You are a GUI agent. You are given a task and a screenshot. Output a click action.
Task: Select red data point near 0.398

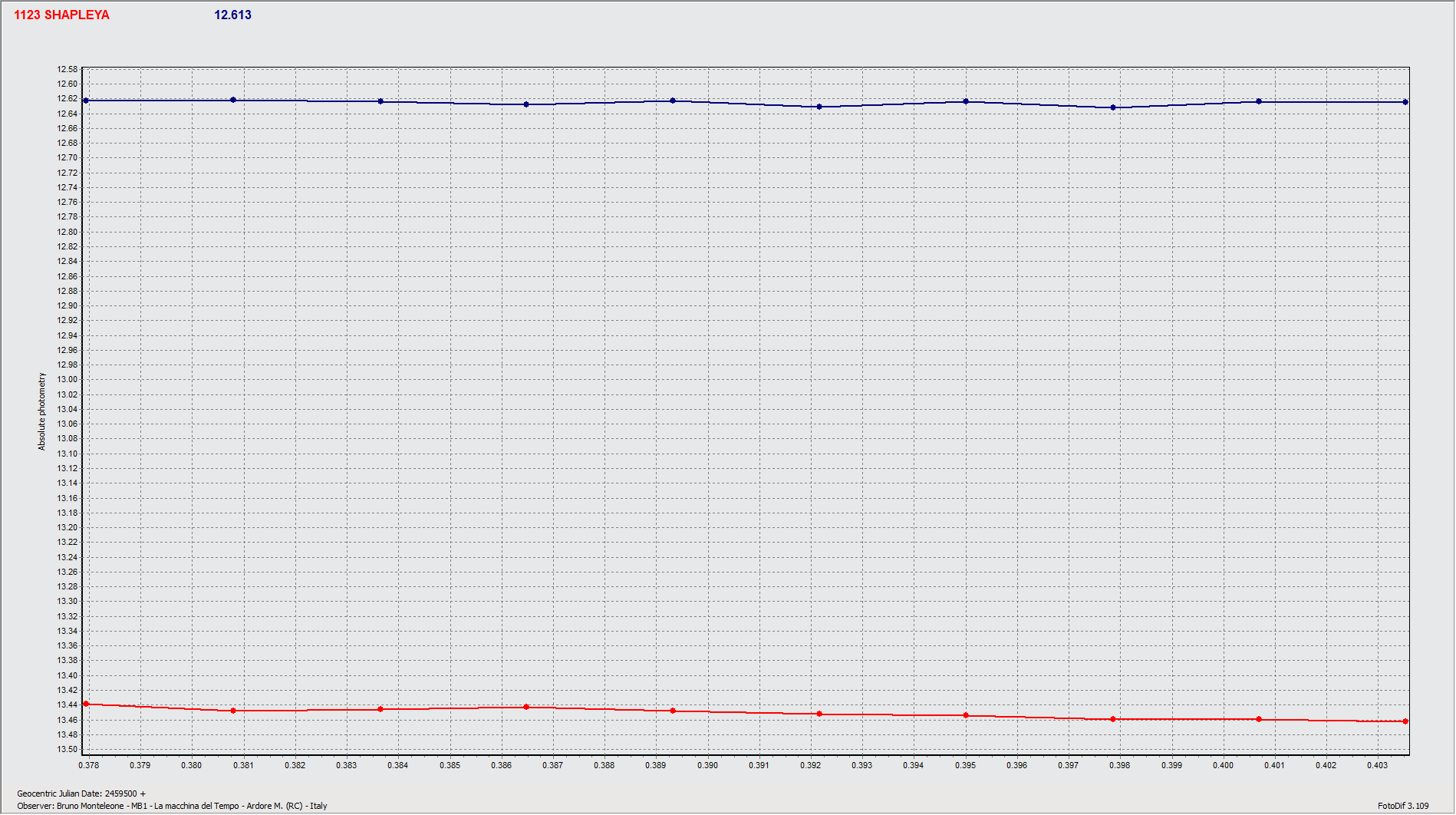point(1113,719)
